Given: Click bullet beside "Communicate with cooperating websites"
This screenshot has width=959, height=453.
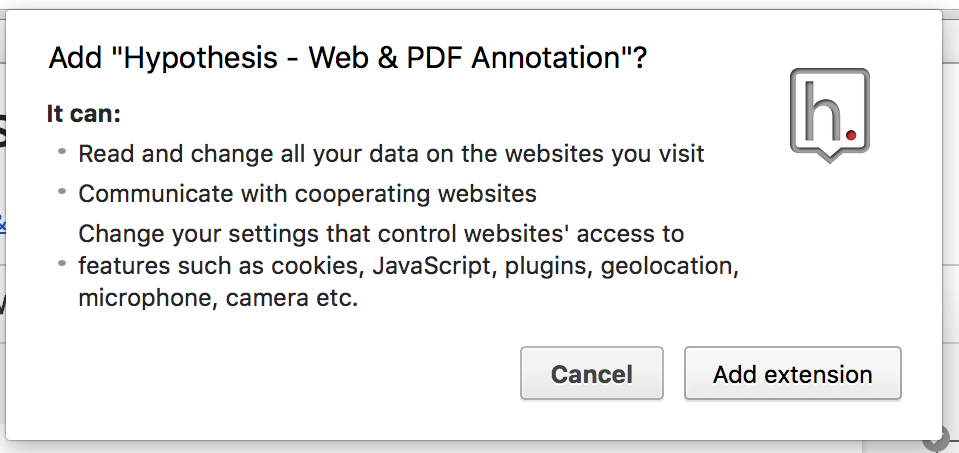Looking at the screenshot, I should click(62, 191).
